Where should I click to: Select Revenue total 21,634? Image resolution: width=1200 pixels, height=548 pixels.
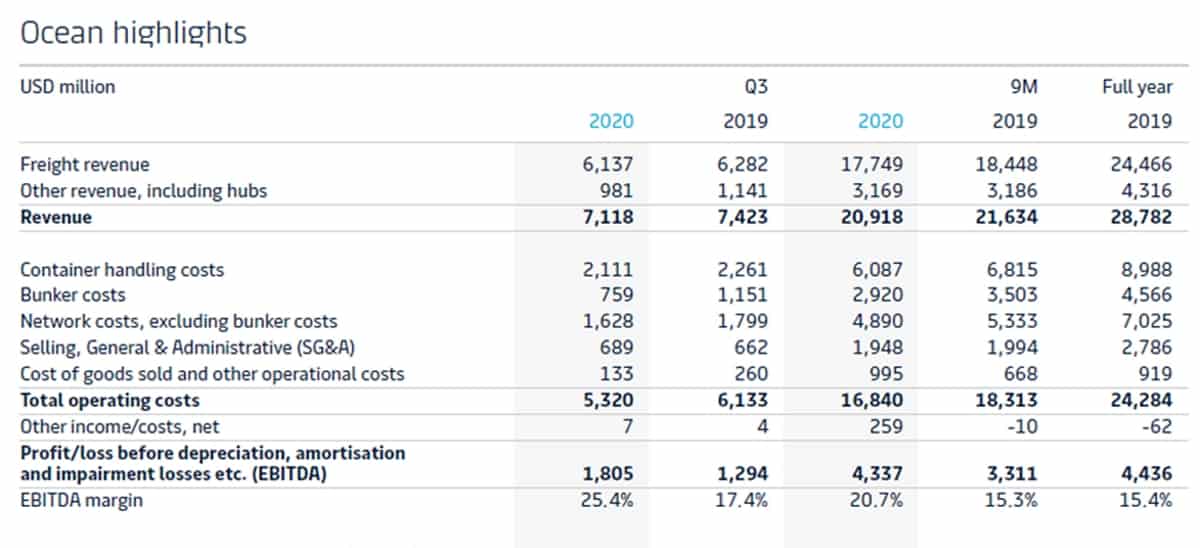tap(1006, 217)
